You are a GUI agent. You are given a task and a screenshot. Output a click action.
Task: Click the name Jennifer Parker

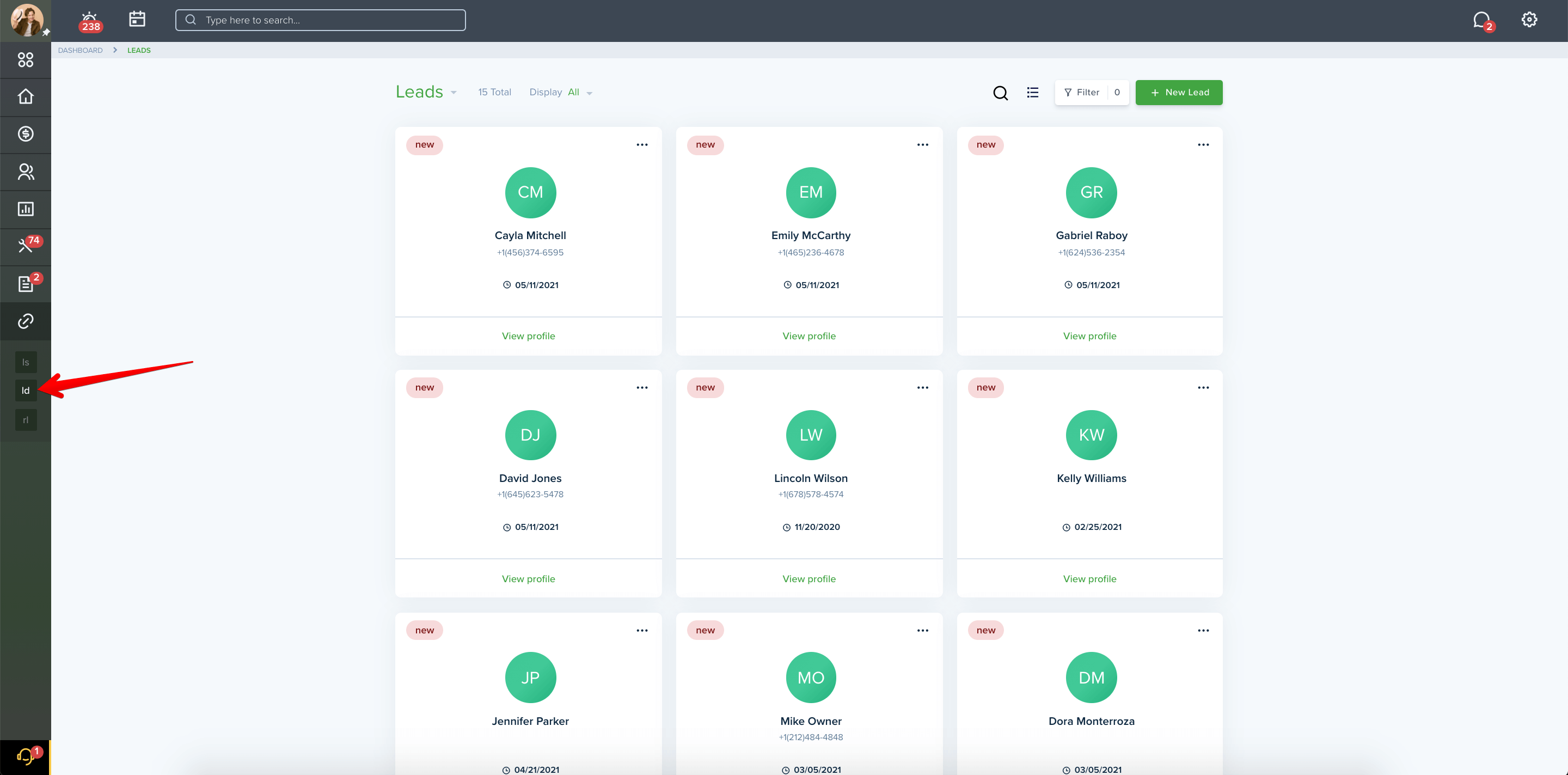click(x=530, y=722)
